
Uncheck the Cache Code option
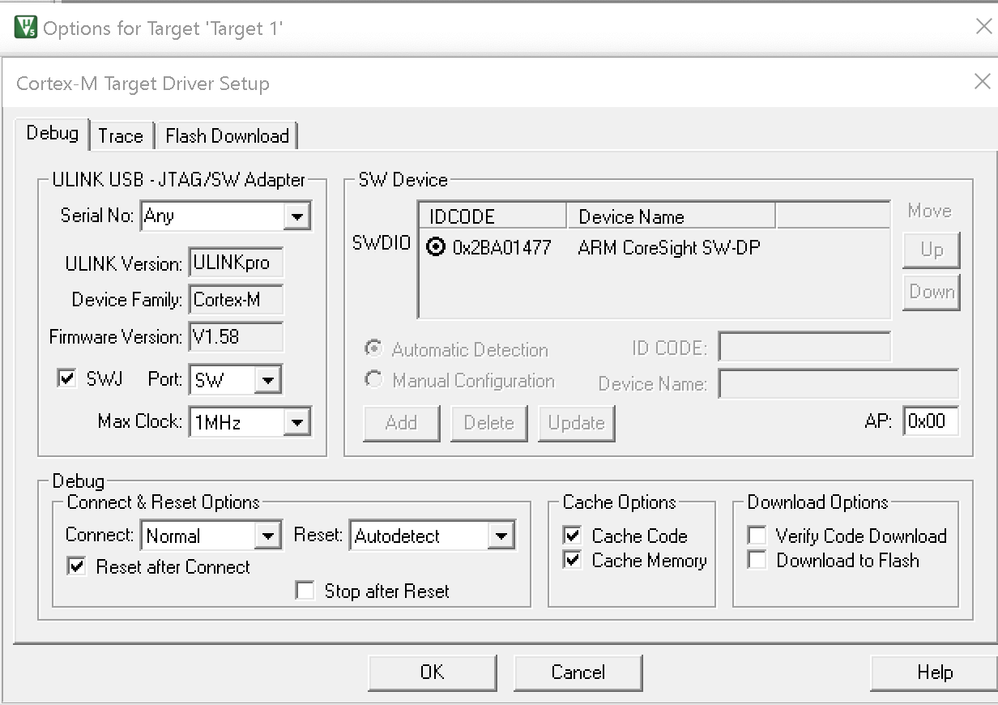click(x=572, y=535)
